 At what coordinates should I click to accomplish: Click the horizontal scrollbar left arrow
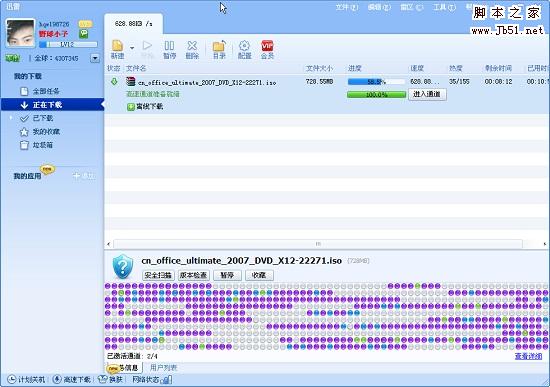[x=109, y=244]
